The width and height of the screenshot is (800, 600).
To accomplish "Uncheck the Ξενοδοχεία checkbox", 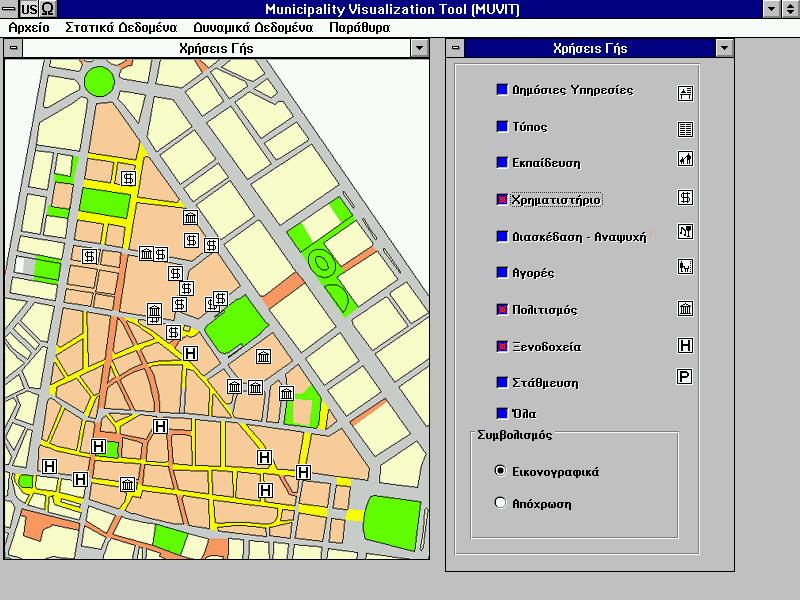I will (x=502, y=346).
